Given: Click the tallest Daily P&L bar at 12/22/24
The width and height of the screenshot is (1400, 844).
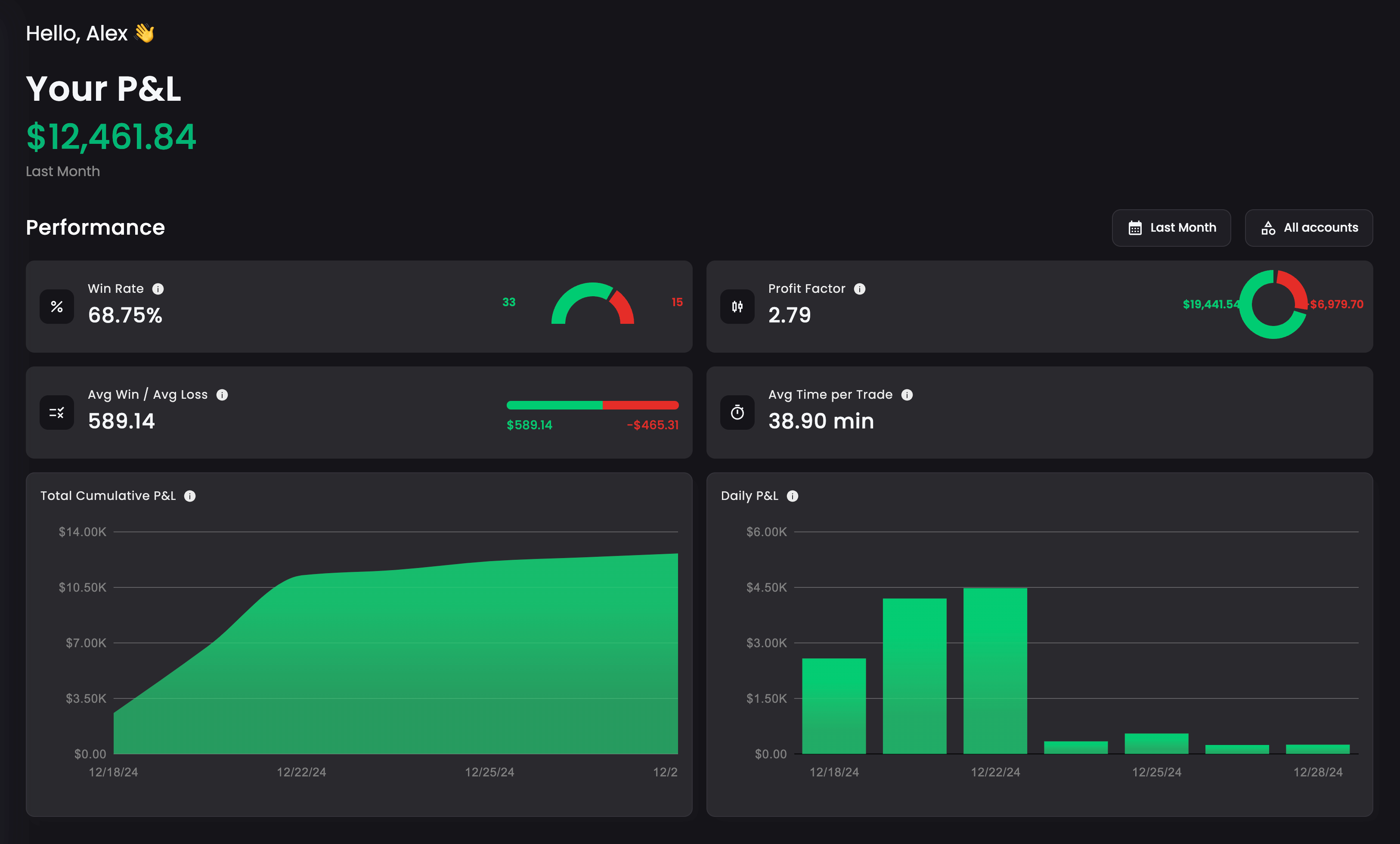Looking at the screenshot, I should [995, 670].
